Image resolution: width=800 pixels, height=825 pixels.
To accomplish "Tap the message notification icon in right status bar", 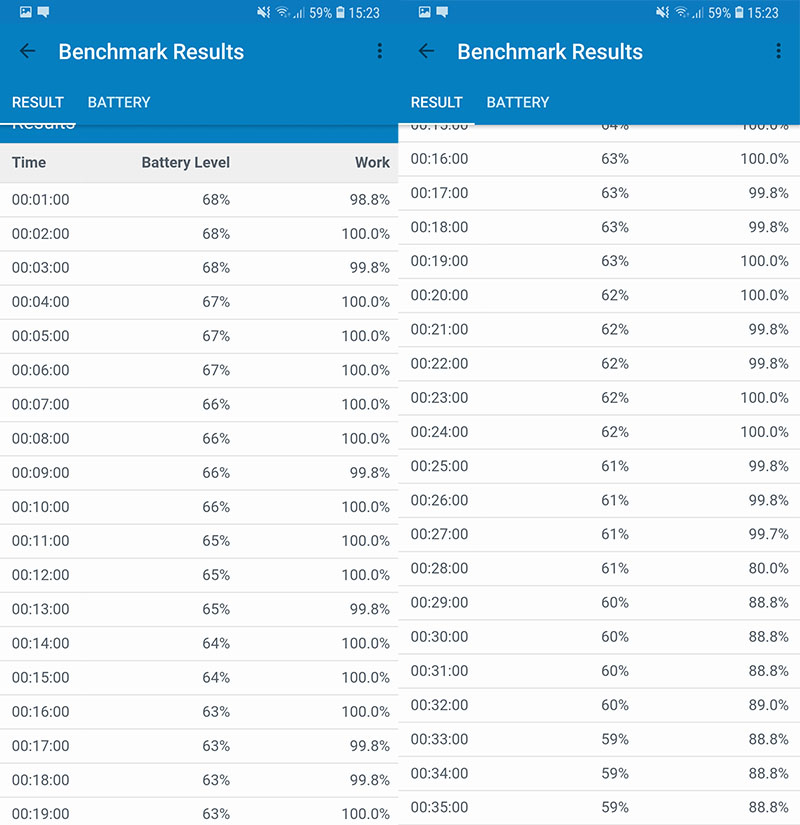I will 442,13.
